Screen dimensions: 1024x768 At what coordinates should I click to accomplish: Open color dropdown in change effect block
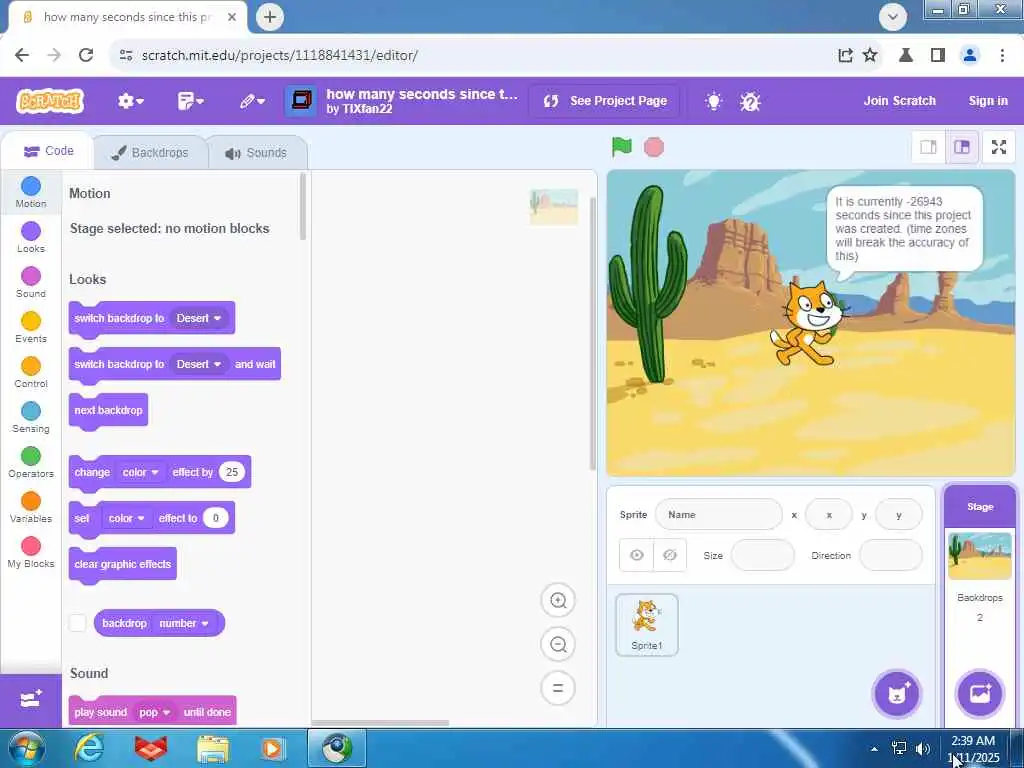pyautogui.click(x=140, y=472)
